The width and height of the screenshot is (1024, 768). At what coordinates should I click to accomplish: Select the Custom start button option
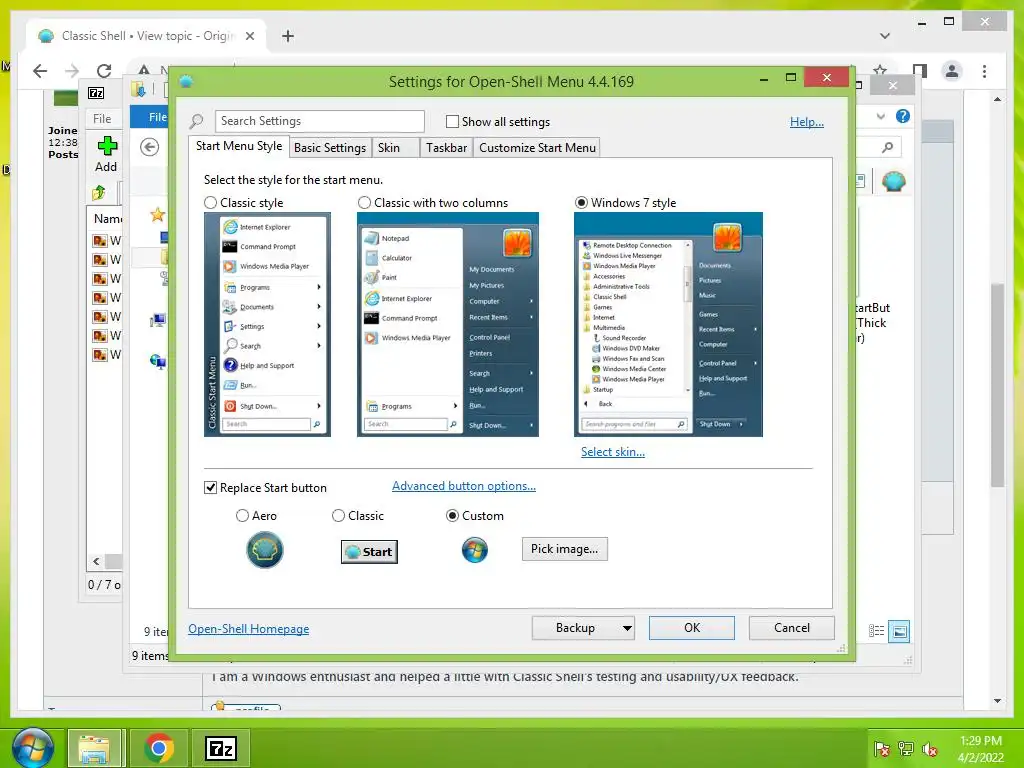pos(452,516)
